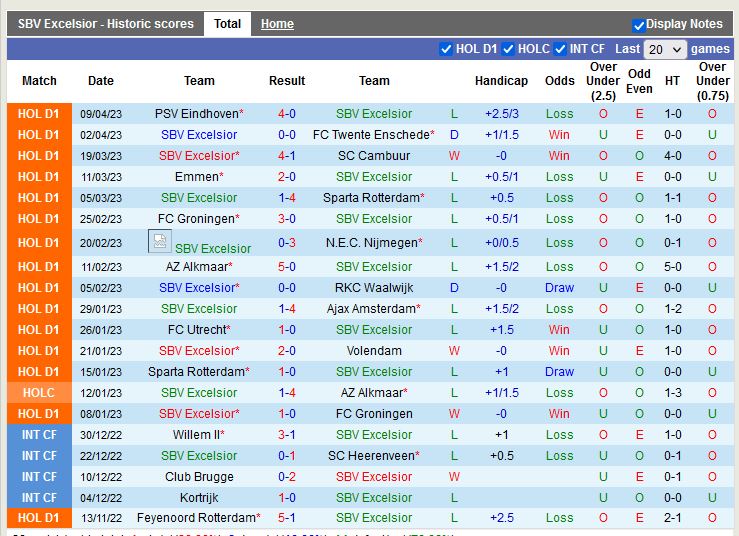Open FC Utrecht team link
The image size is (739, 536).
click(x=199, y=330)
